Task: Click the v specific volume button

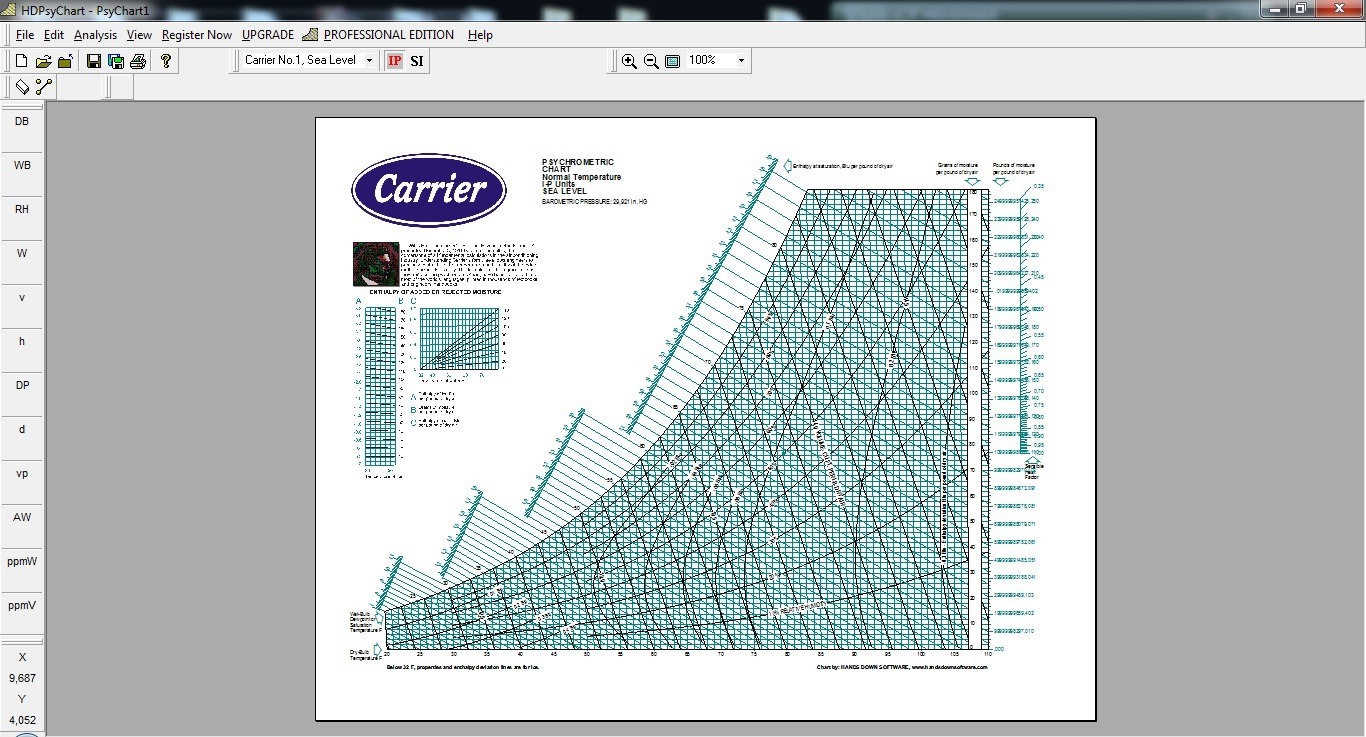Action: click(22, 298)
